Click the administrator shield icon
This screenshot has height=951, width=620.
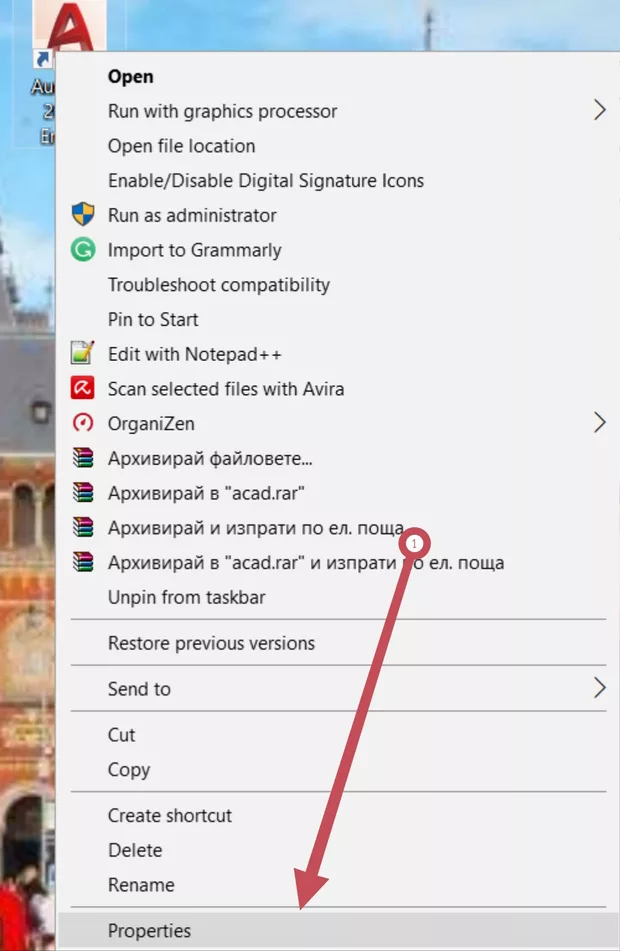tap(83, 215)
